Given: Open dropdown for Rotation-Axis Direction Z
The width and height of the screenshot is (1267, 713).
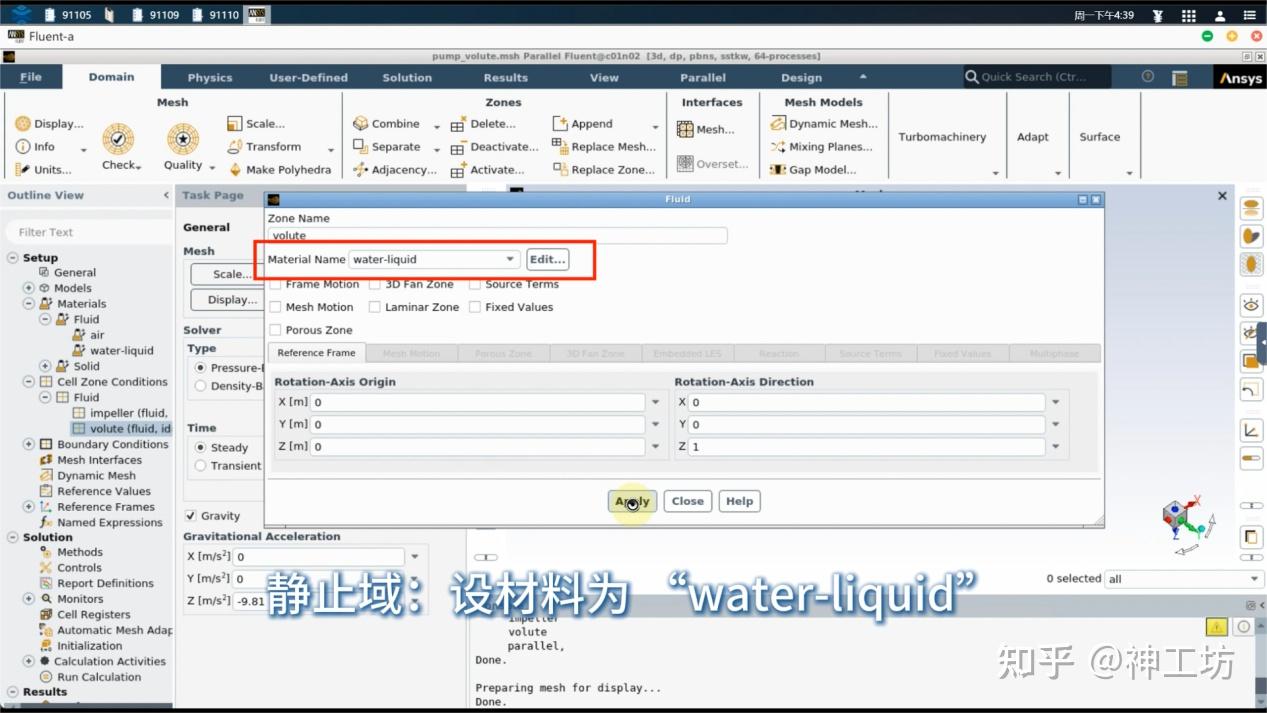Looking at the screenshot, I should point(1056,447).
